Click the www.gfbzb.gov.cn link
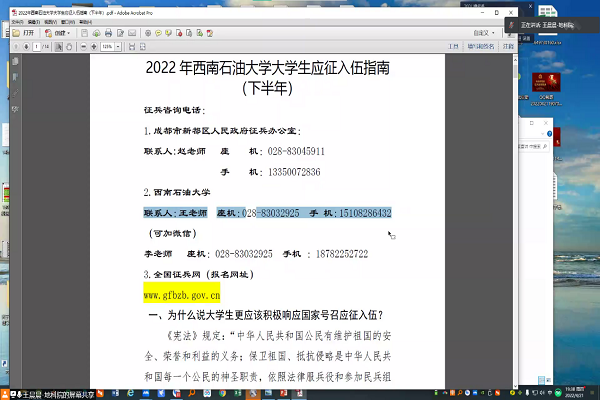Image resolution: width=600 pixels, height=400 pixels. pyautogui.click(x=182, y=295)
